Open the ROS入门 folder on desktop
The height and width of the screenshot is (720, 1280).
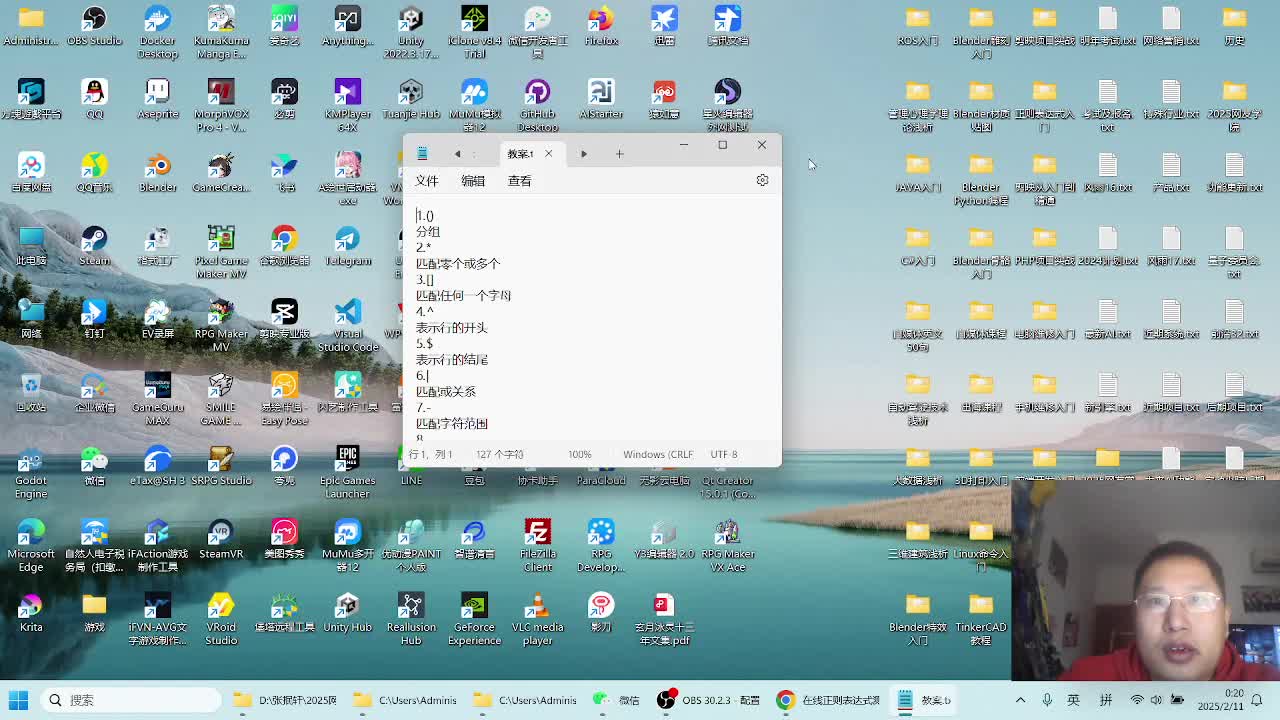(917, 26)
